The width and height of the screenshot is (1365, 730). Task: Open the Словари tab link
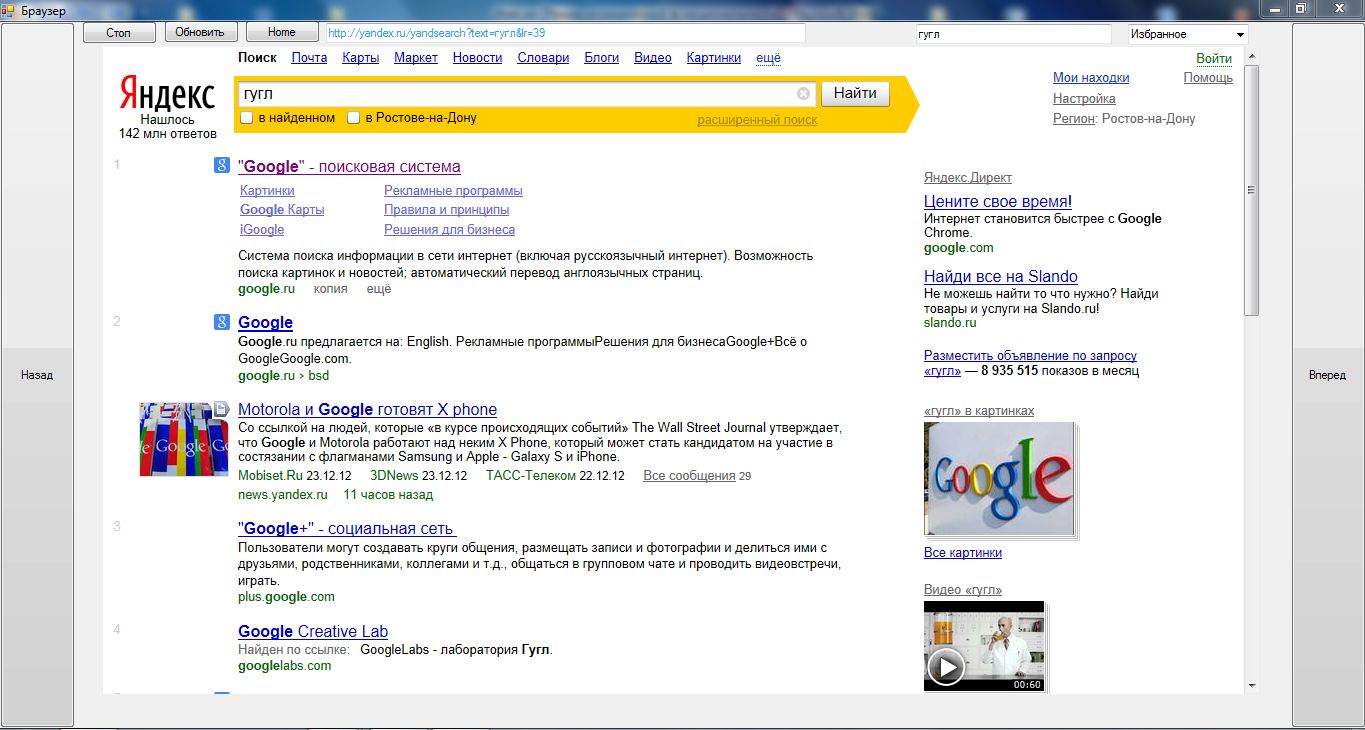pos(543,58)
